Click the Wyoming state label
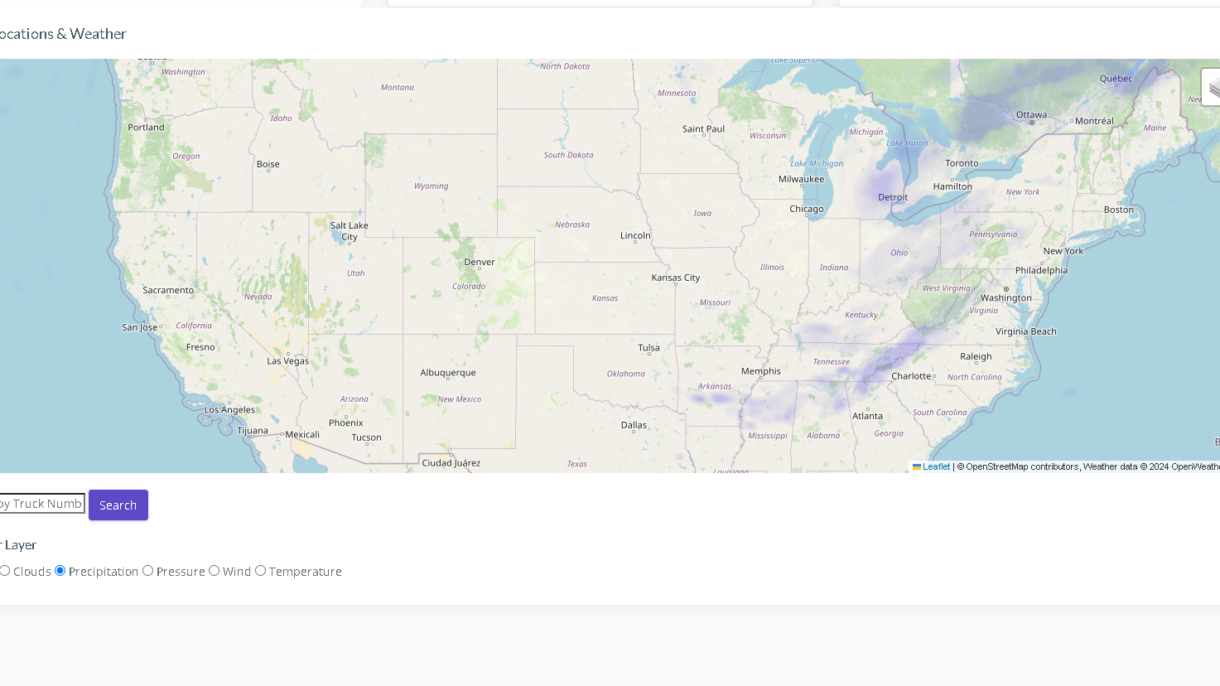 coord(431,186)
